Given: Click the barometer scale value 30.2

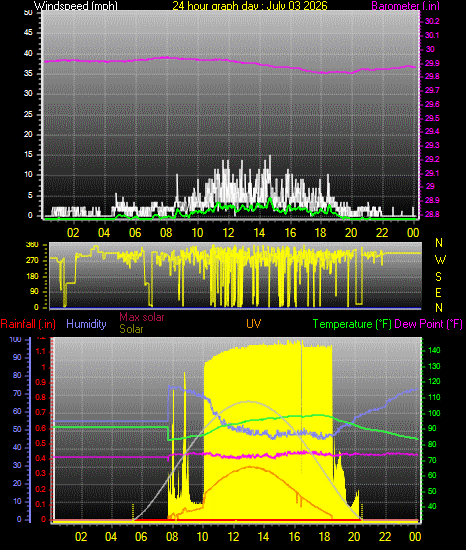Looking at the screenshot, I should pyautogui.click(x=432, y=21).
